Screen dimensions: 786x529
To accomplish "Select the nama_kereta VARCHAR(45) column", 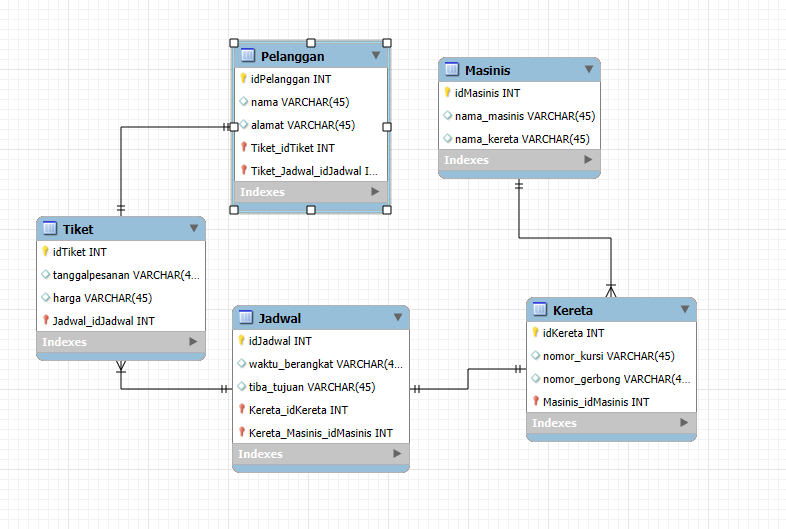I will click(x=519, y=139).
